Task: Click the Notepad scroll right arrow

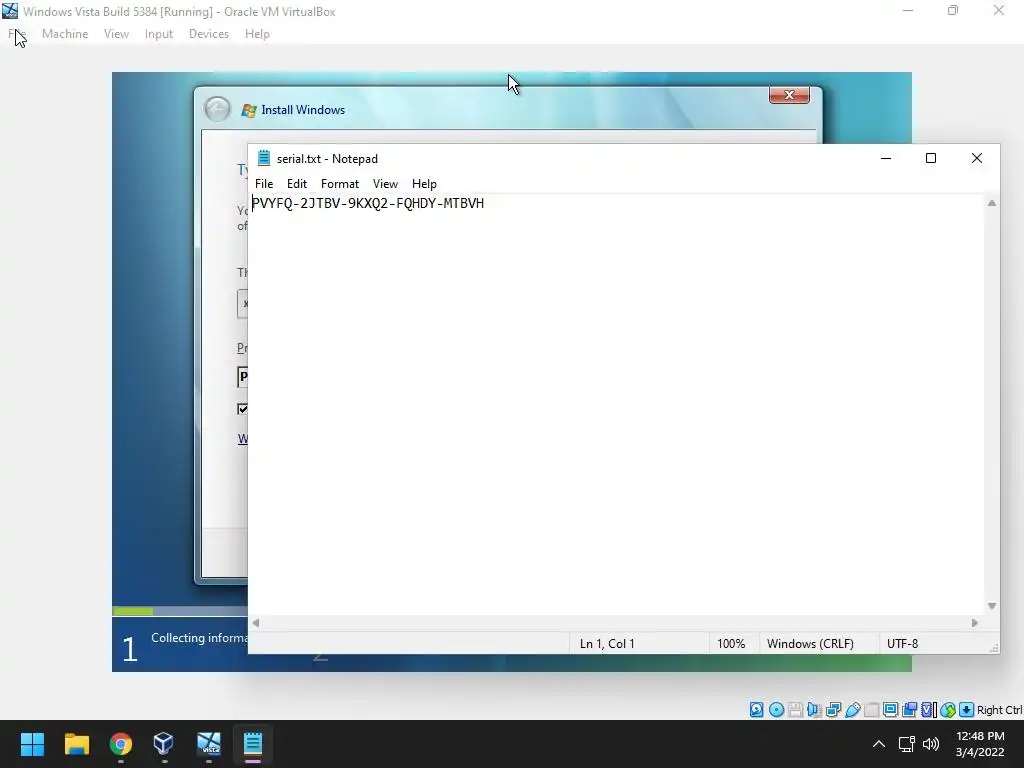Action: (x=974, y=623)
